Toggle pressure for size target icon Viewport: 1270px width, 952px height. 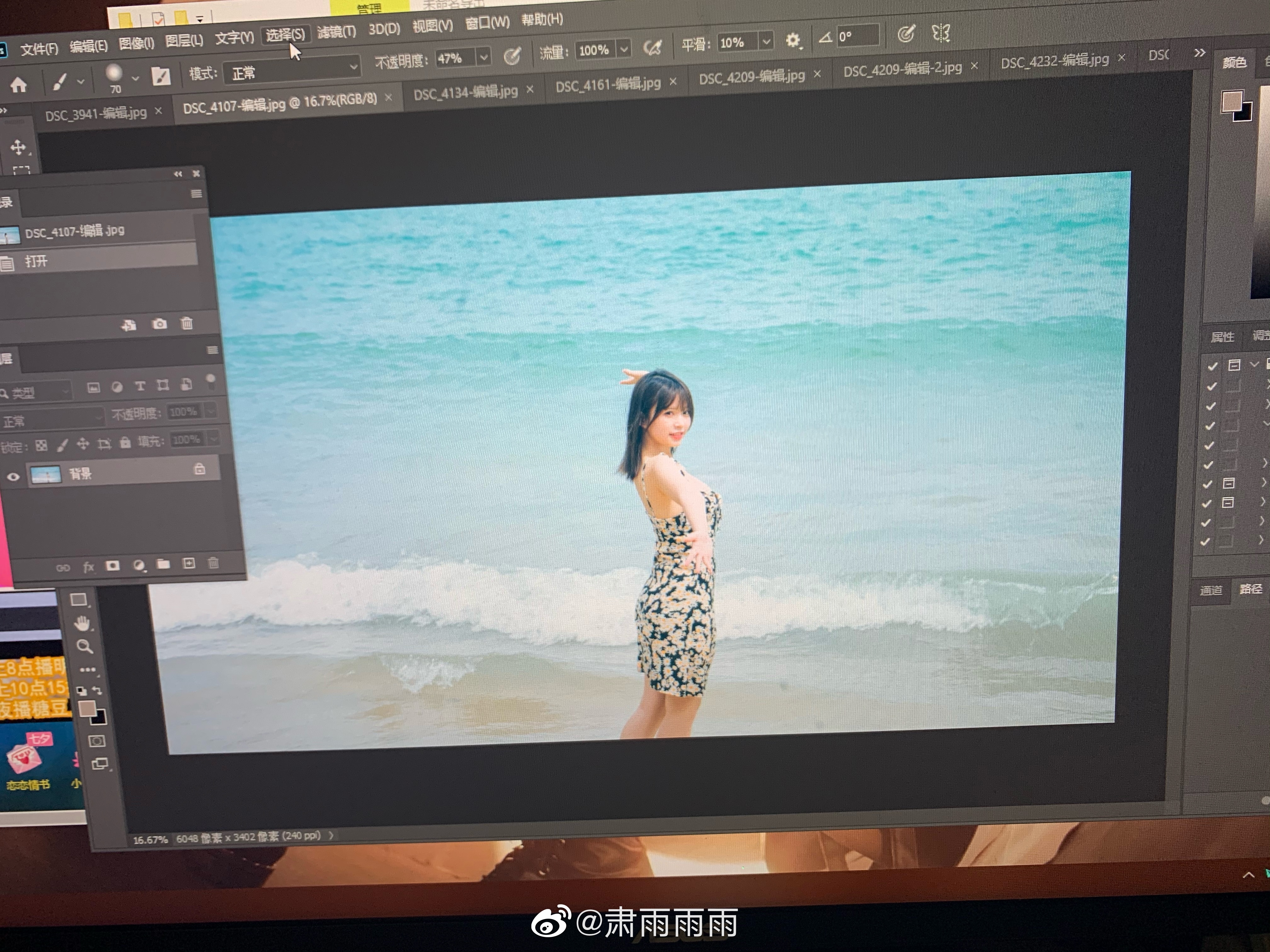[906, 34]
